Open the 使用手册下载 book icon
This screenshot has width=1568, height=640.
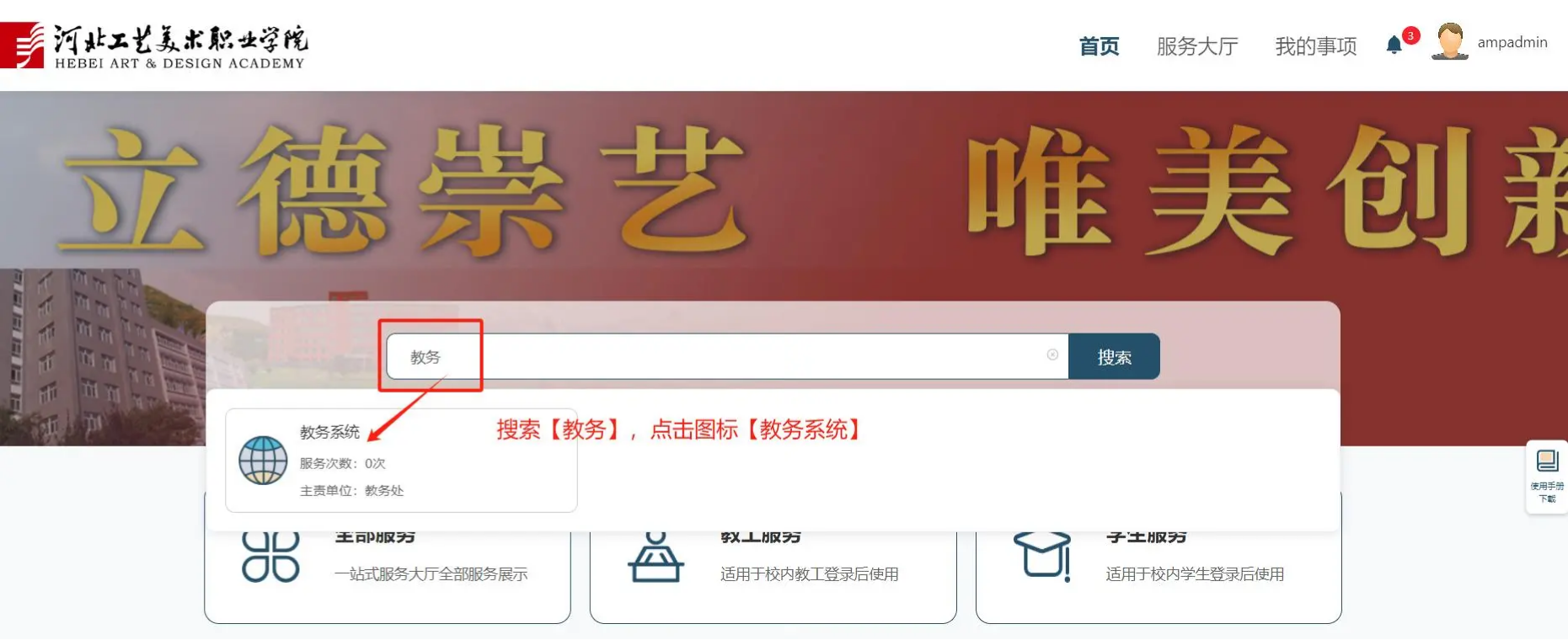pyautogui.click(x=1547, y=461)
